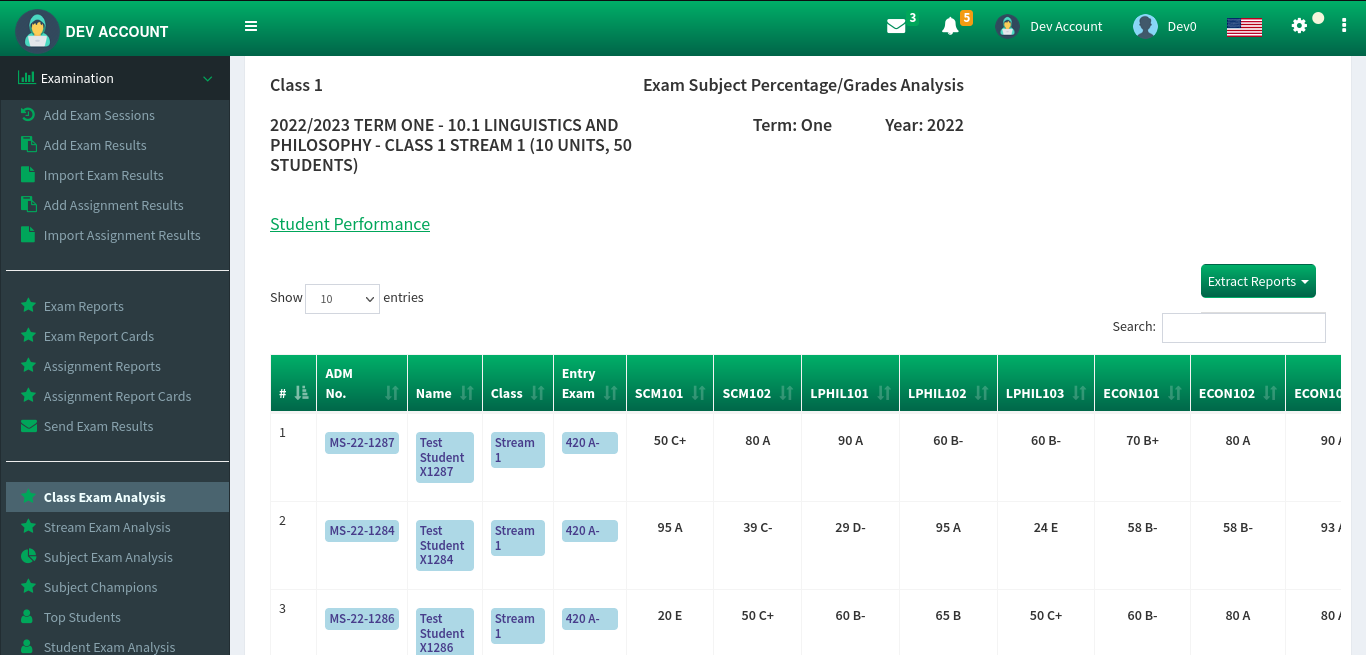
Task: Open the Show entries count dropdown
Action: (342, 298)
